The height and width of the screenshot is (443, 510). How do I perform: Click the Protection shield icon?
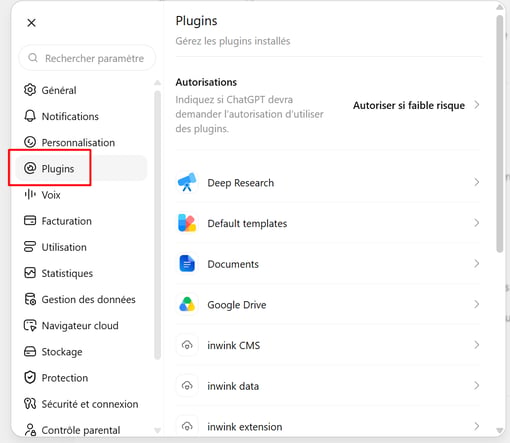[x=30, y=378]
